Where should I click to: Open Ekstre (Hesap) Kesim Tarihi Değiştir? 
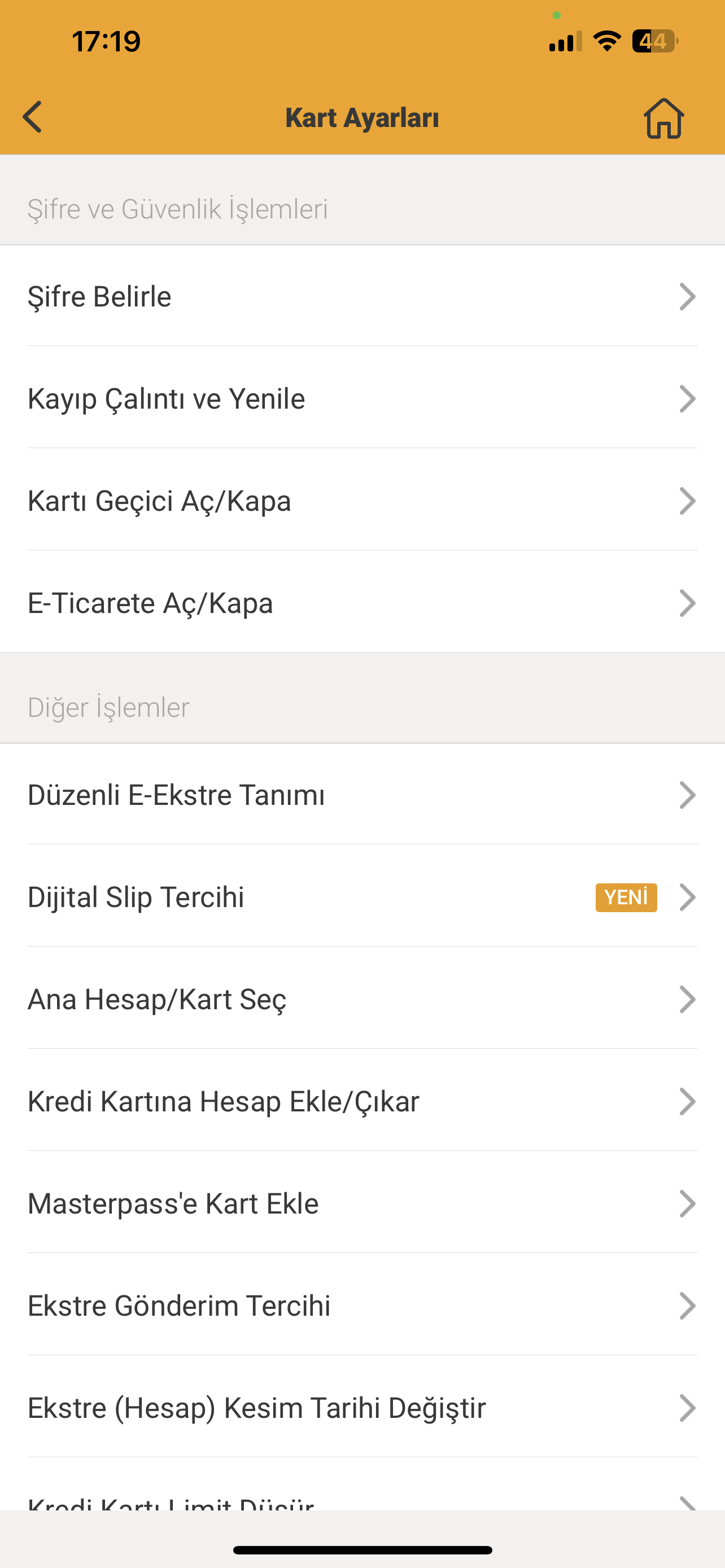[257, 1408]
